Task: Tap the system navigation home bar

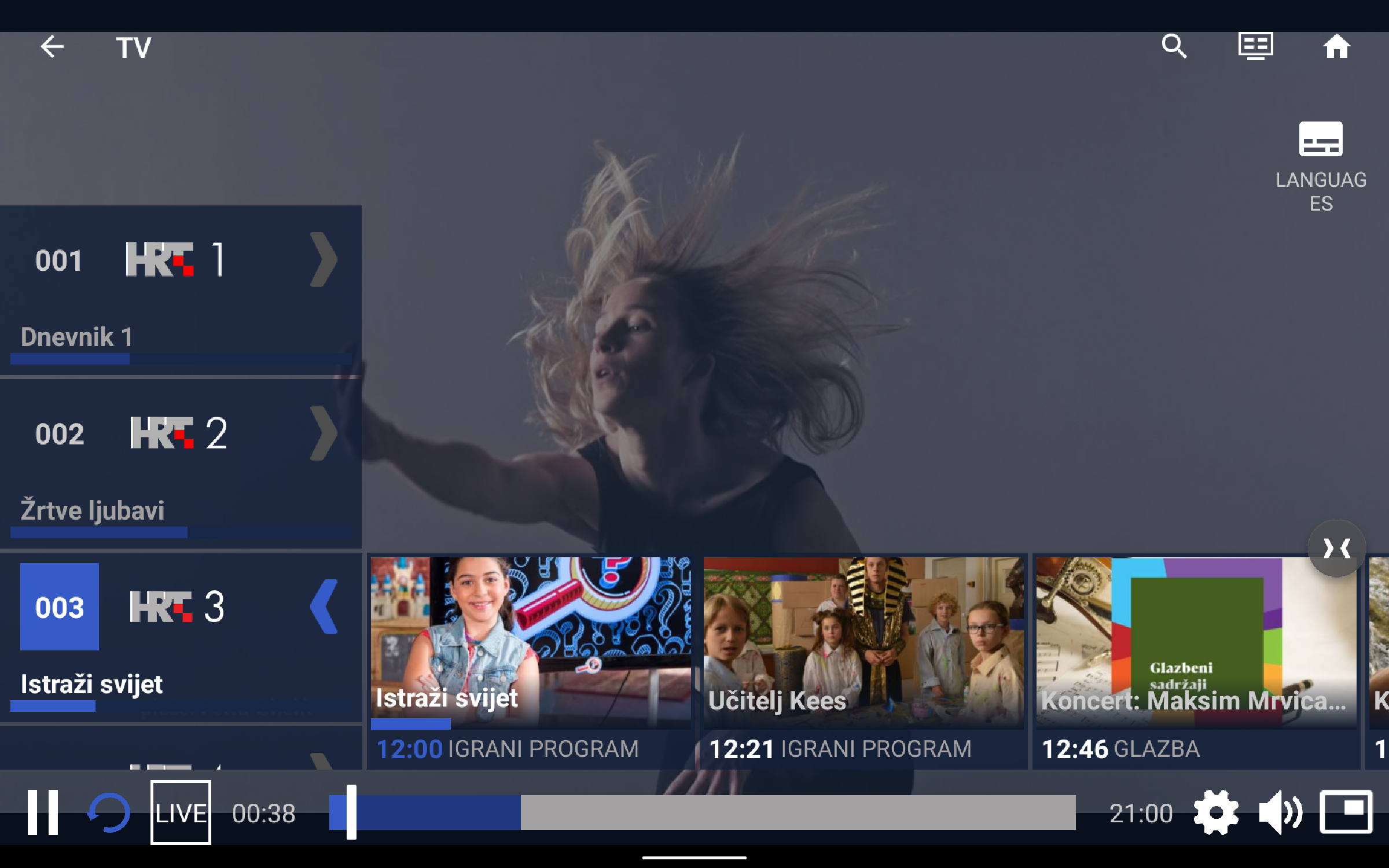Action: click(694, 858)
